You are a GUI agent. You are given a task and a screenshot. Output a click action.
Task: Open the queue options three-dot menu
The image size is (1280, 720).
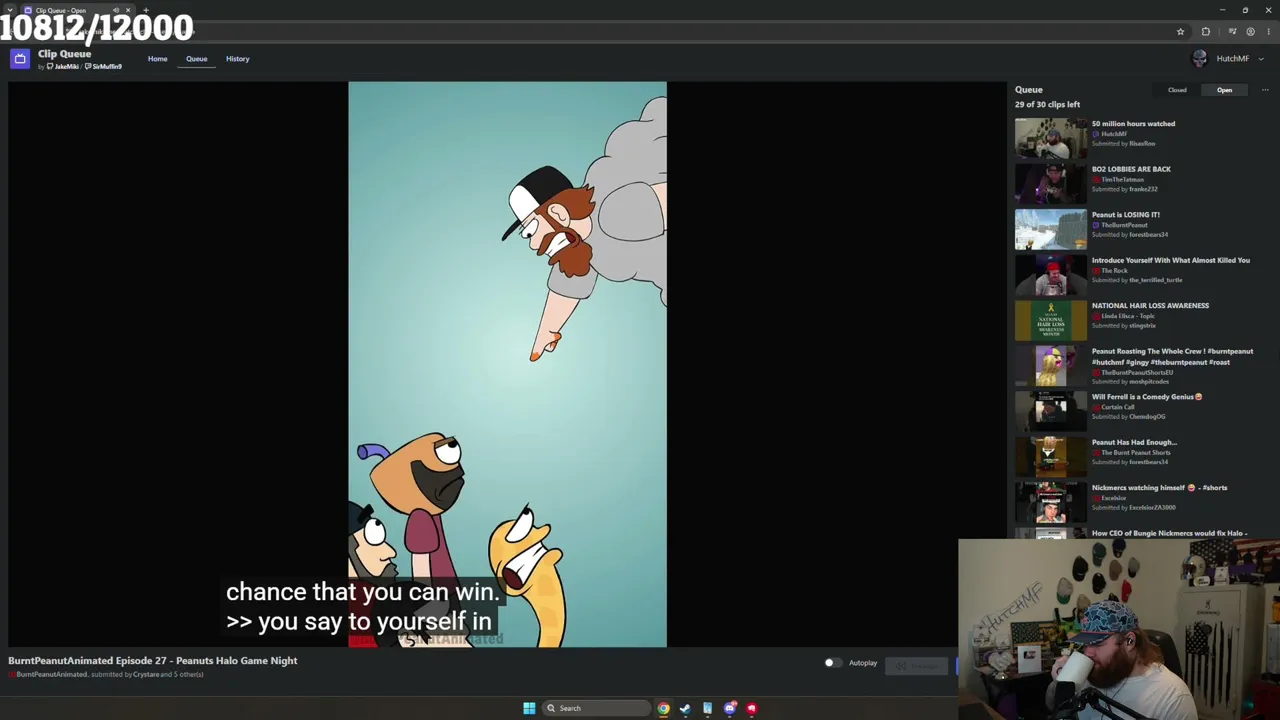coord(1265,90)
